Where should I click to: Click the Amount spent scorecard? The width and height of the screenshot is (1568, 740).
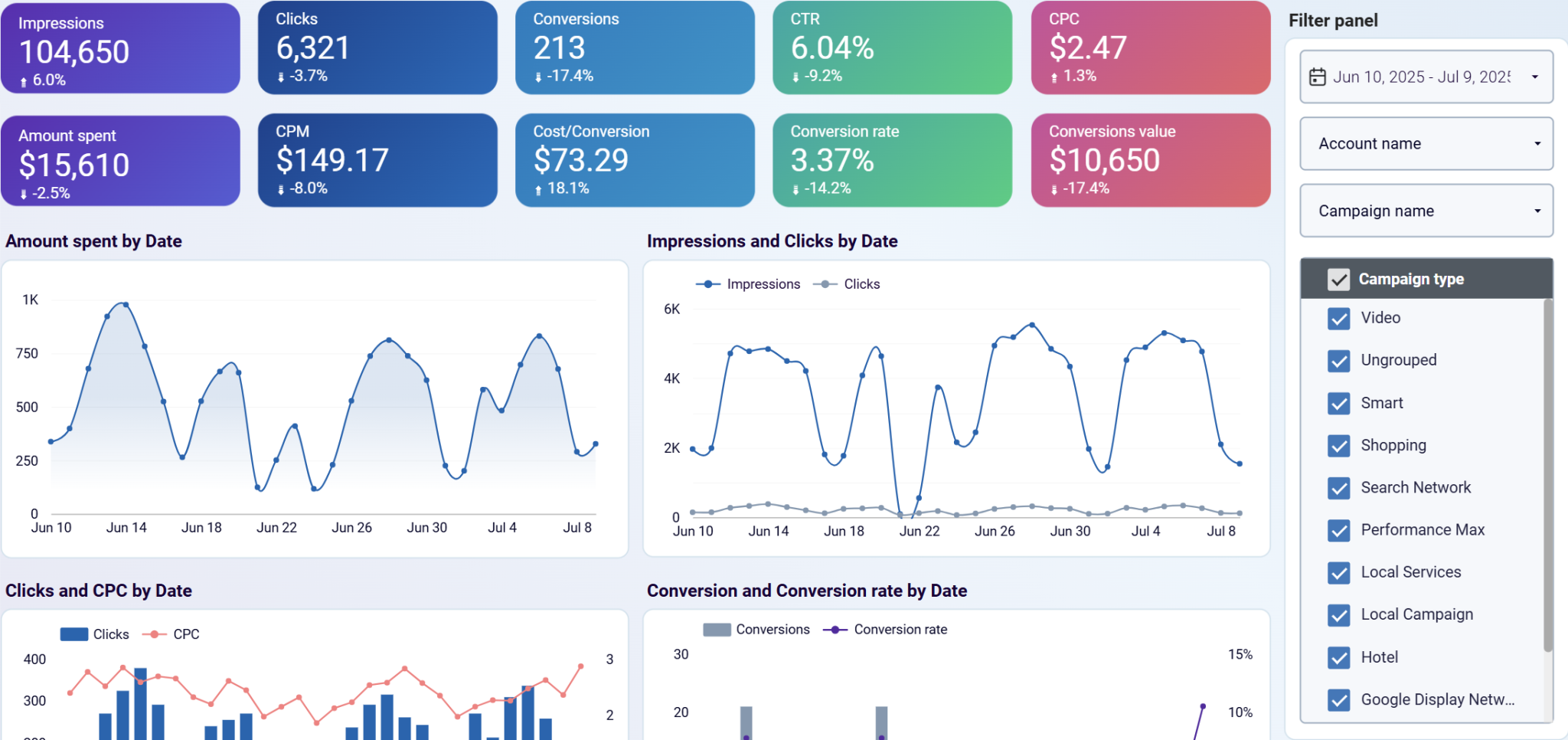coord(120,161)
